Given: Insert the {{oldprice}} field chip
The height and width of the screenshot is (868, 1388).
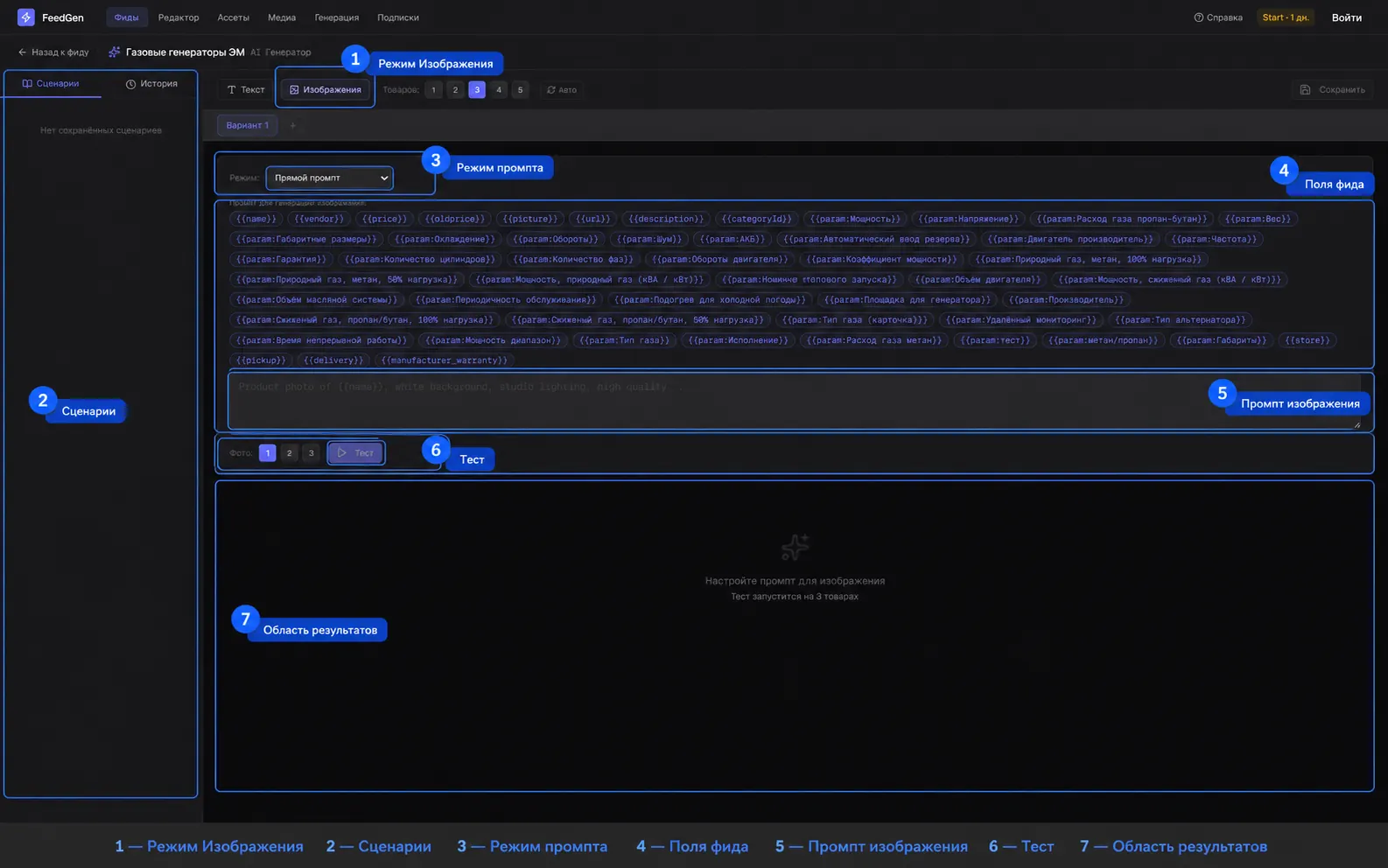Looking at the screenshot, I should point(454,219).
